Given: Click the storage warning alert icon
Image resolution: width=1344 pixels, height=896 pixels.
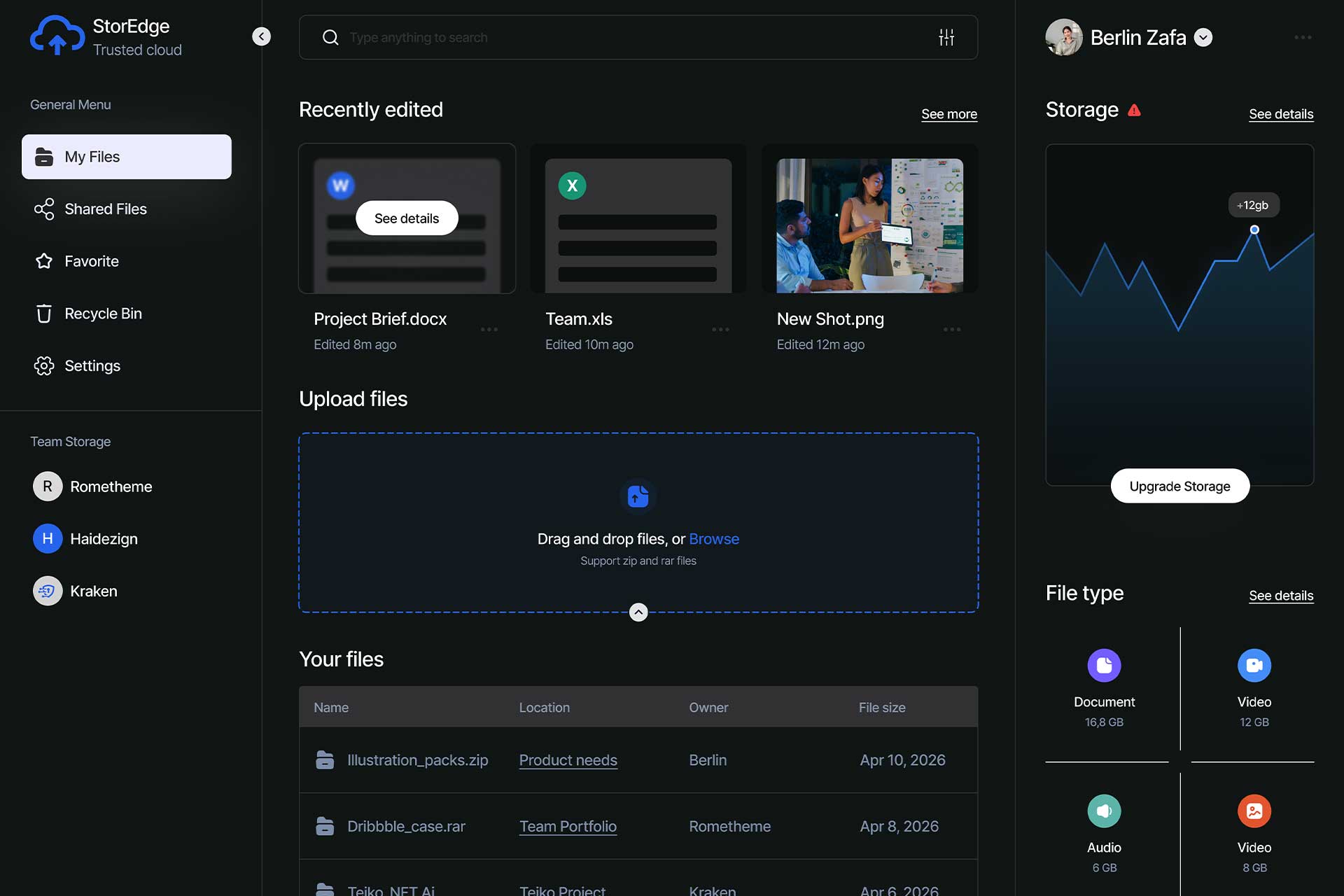Looking at the screenshot, I should point(1134,110).
